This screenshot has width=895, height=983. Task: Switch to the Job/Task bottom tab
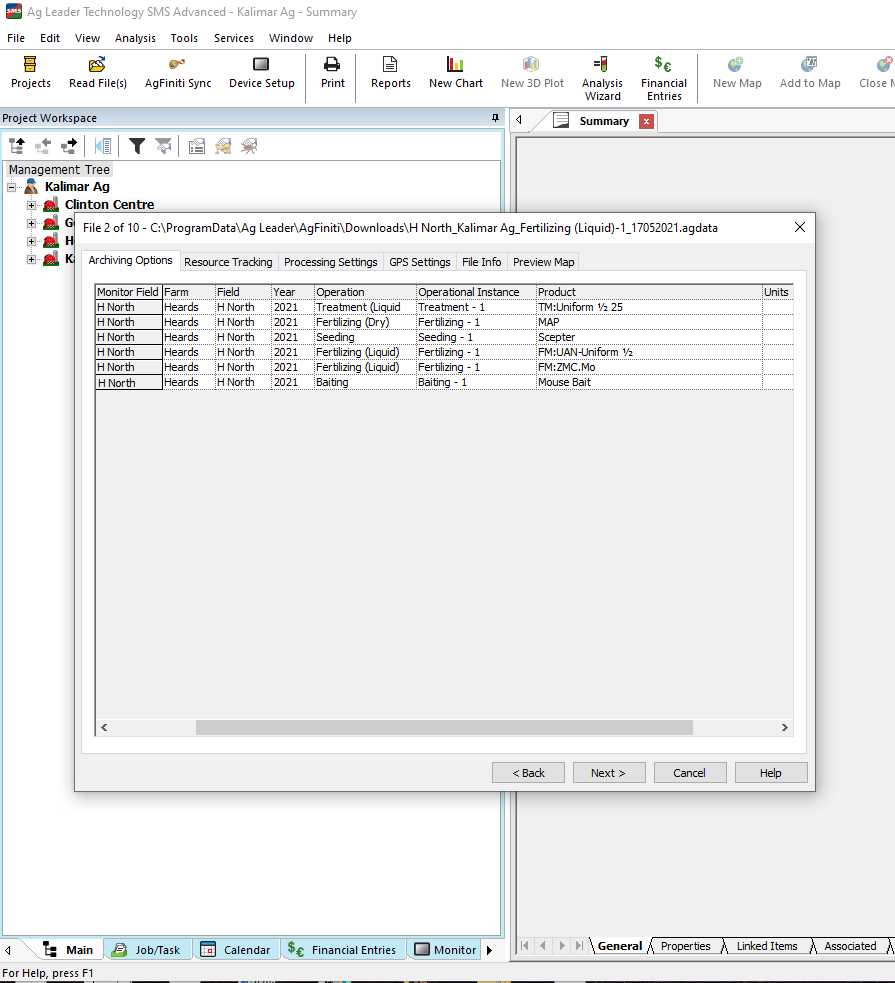click(147, 950)
